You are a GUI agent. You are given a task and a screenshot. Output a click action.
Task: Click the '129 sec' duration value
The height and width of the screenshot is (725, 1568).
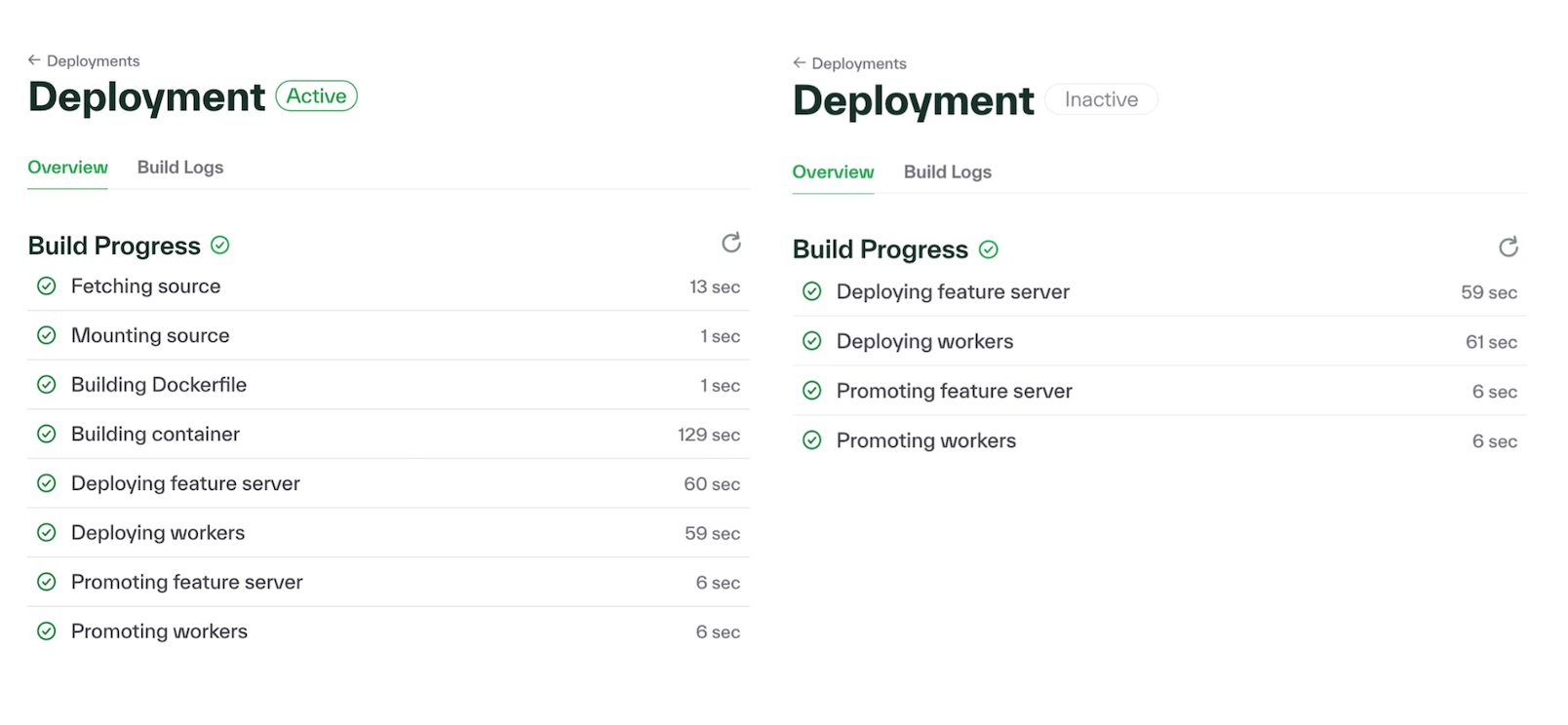pos(709,435)
